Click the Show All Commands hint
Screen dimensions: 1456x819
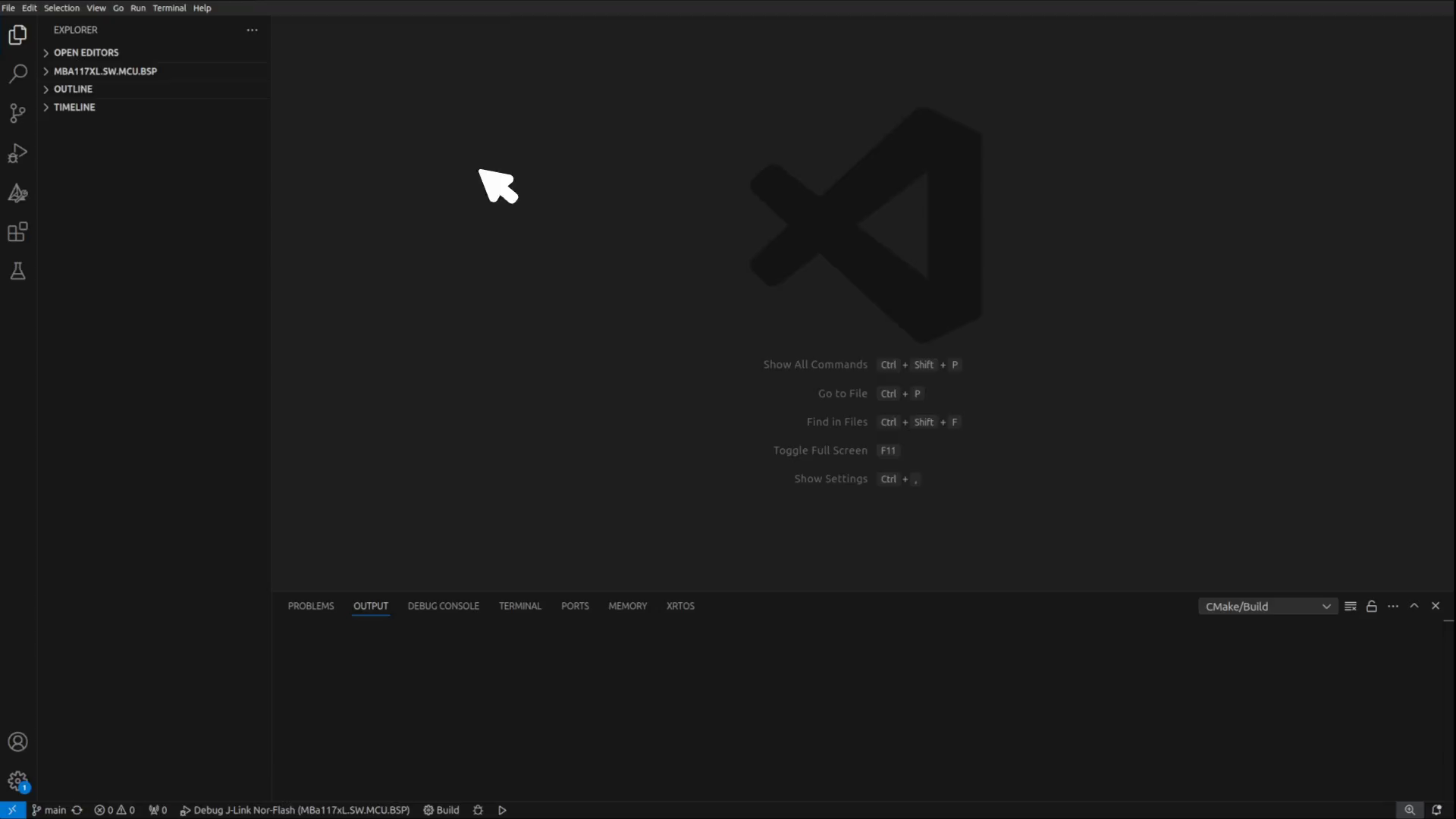(815, 365)
